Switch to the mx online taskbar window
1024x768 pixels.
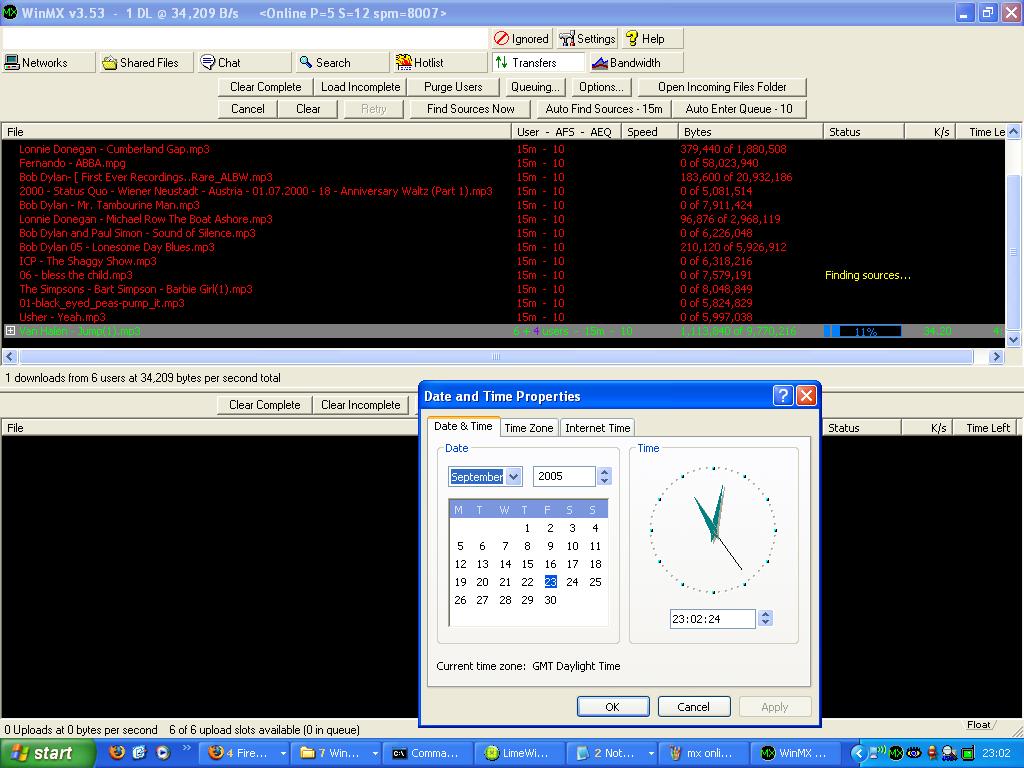701,753
